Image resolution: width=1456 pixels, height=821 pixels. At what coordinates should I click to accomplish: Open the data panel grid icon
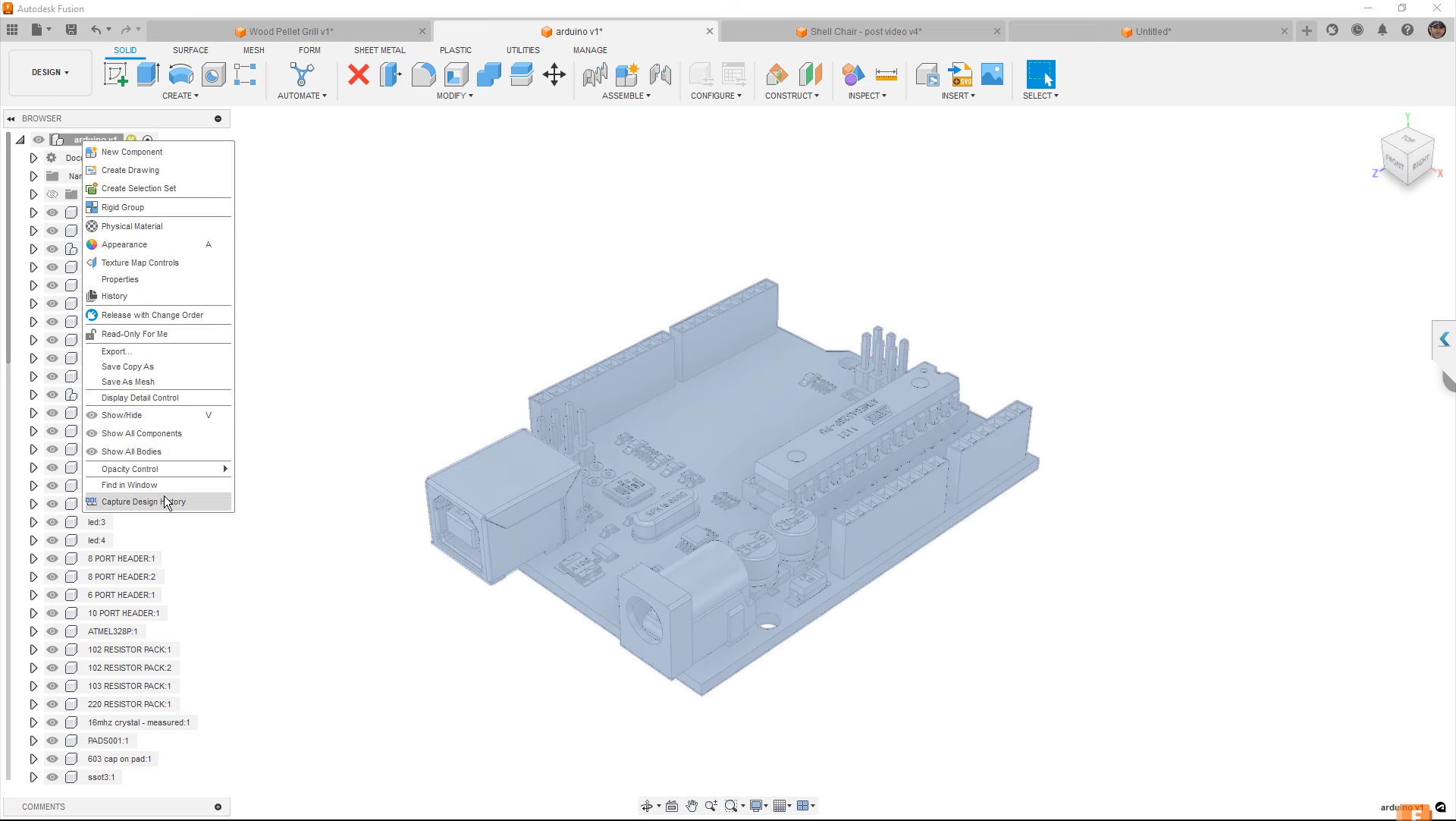pos(12,30)
